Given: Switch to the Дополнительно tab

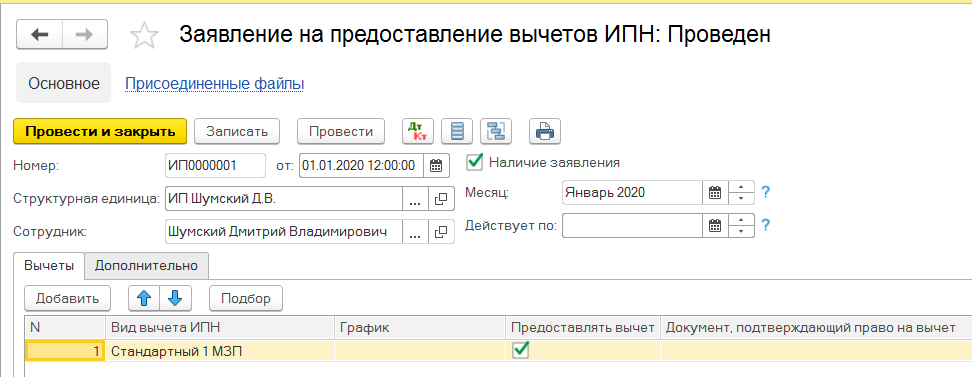Looking at the screenshot, I should (146, 265).
